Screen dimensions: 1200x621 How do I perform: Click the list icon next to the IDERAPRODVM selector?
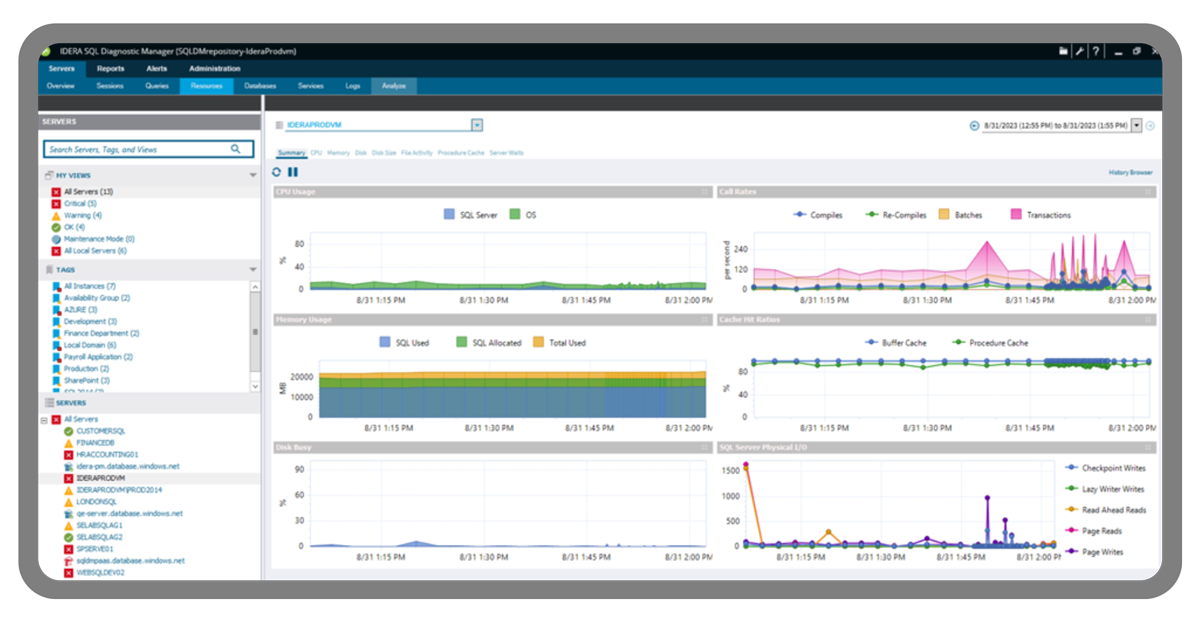tap(278, 124)
